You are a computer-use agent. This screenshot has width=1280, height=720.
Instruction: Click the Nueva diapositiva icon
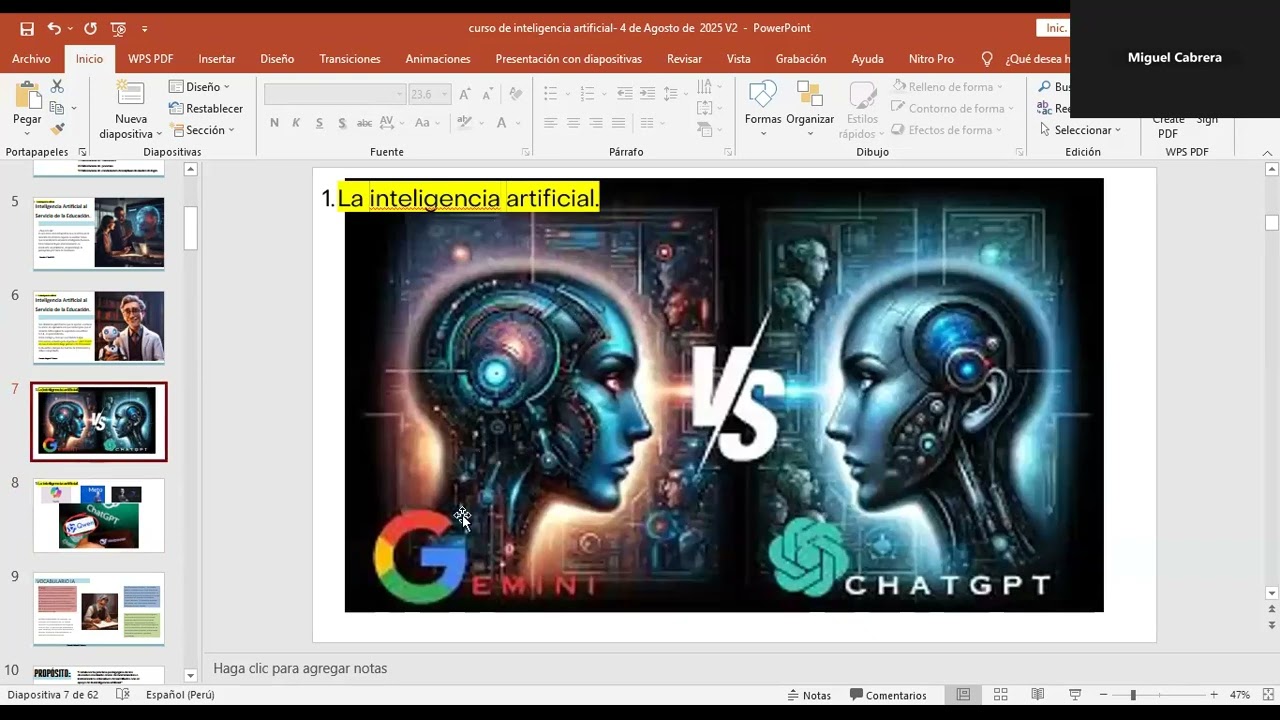pos(131,94)
